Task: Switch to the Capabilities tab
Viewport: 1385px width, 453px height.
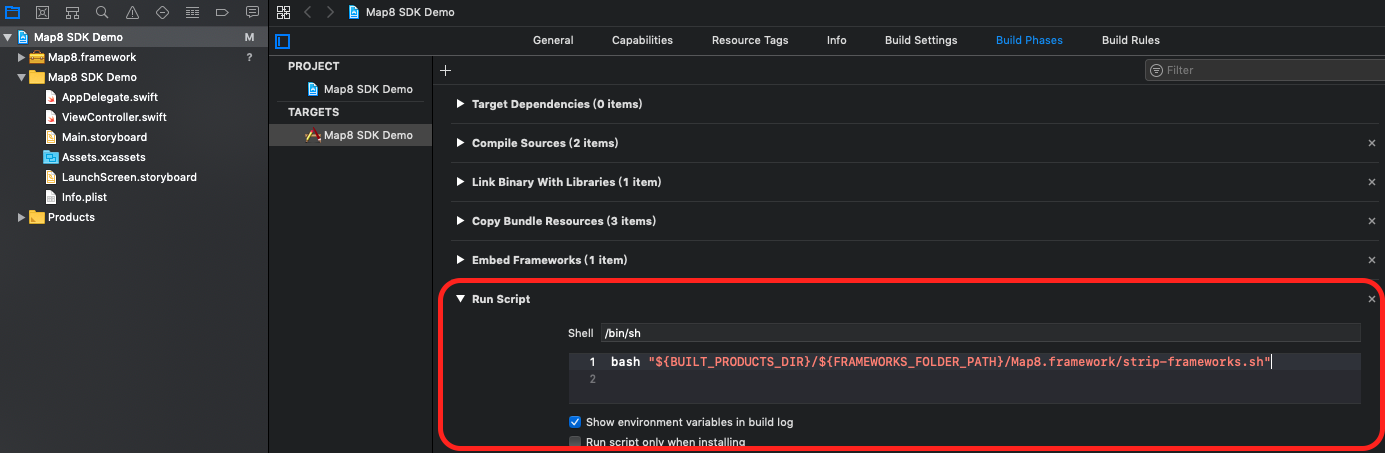Action: pos(642,40)
